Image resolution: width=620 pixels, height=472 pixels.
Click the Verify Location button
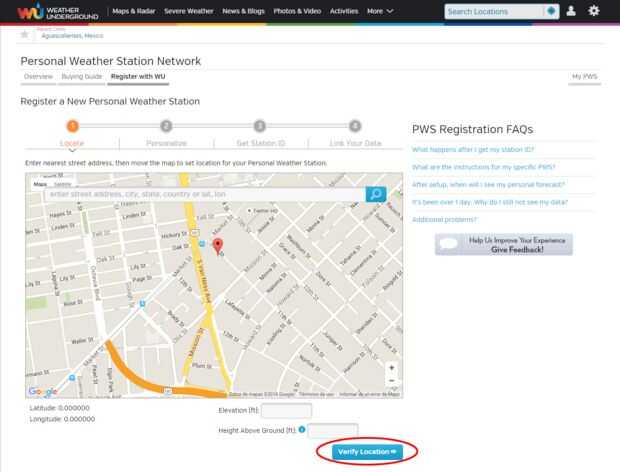pos(367,452)
